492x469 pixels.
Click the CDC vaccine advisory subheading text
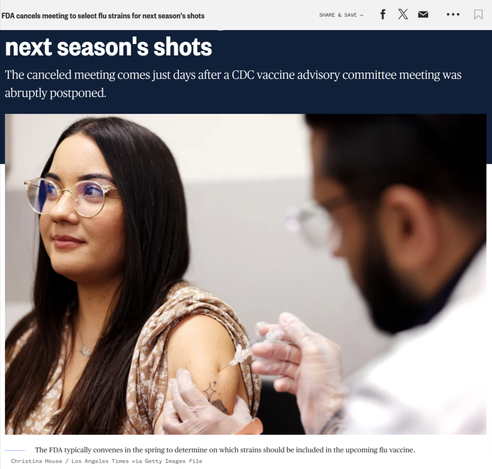click(233, 84)
